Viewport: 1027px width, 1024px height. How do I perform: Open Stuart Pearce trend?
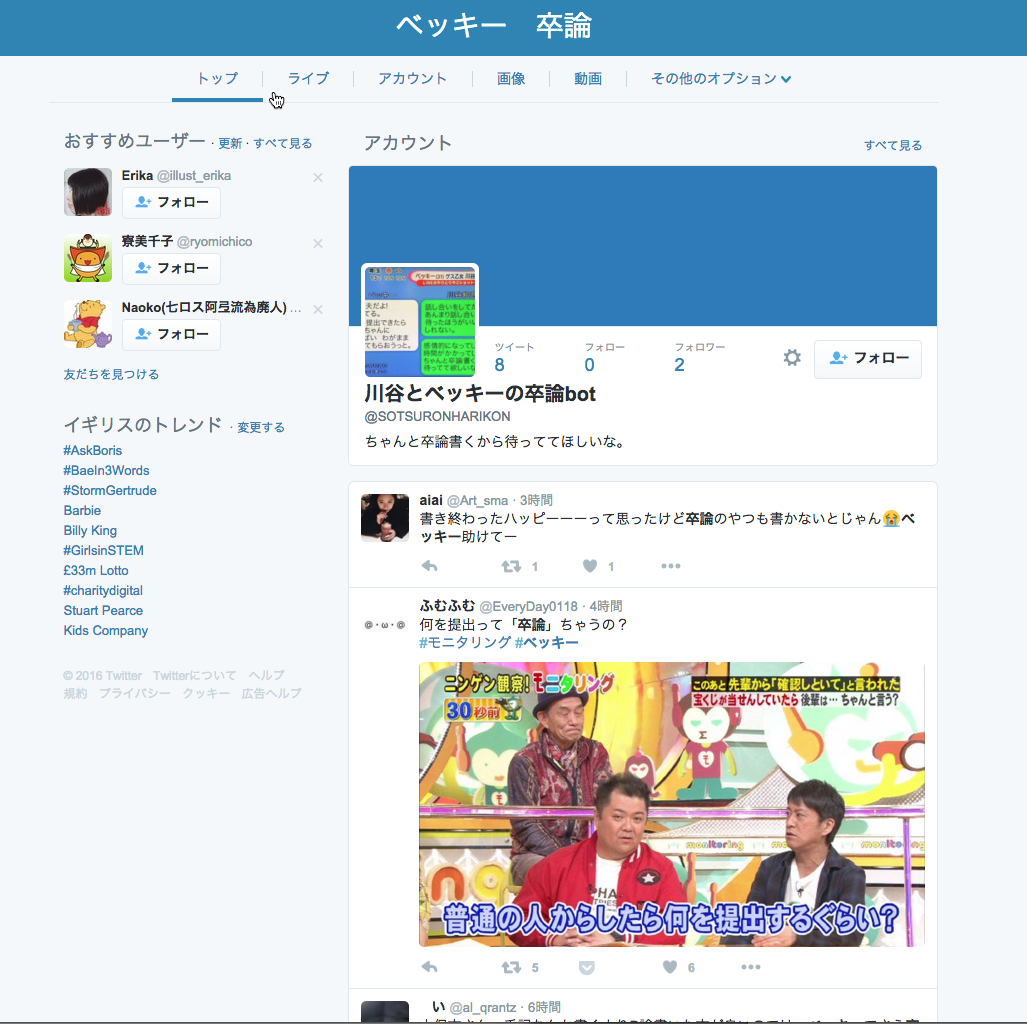(x=103, y=611)
